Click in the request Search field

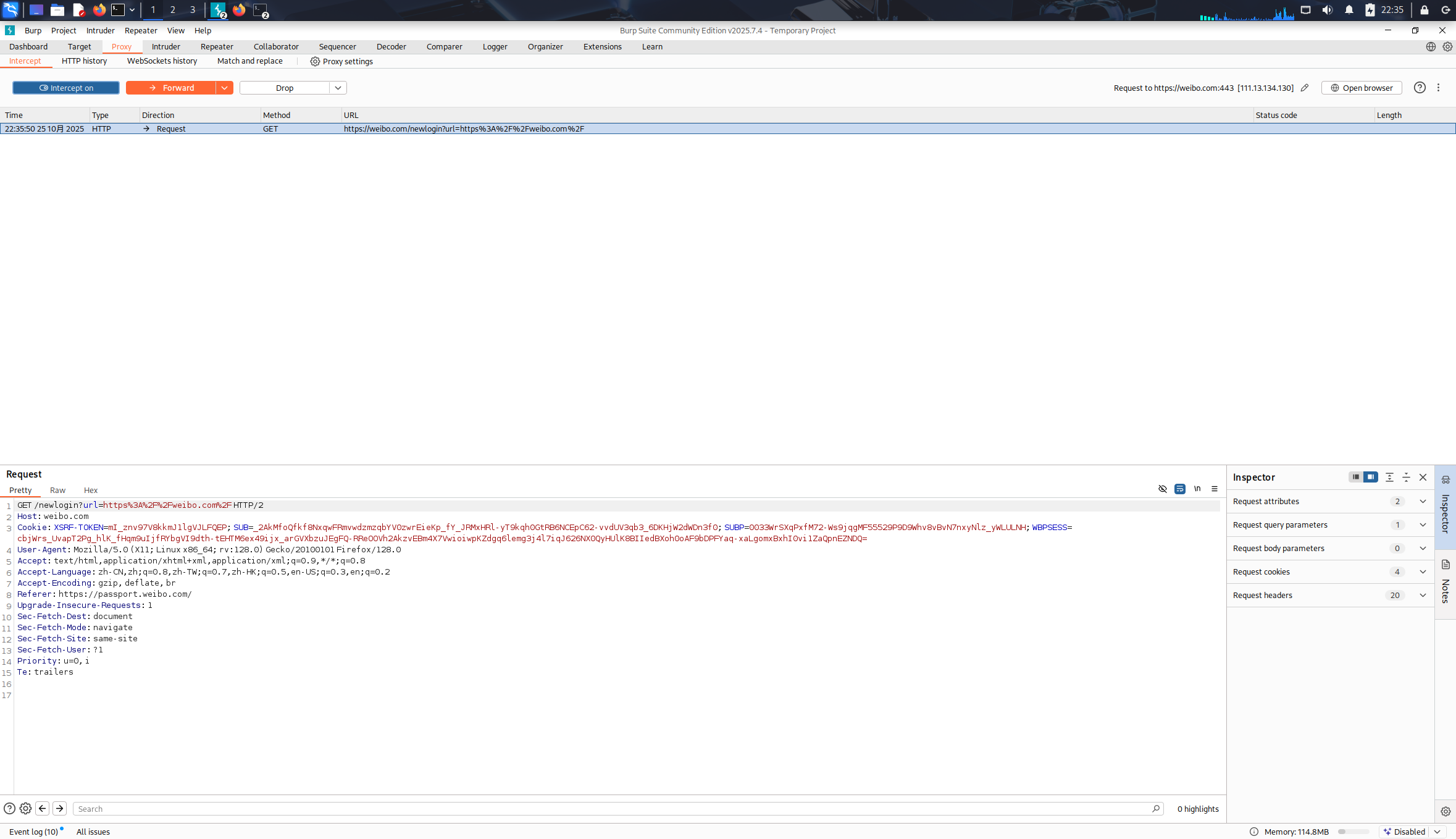pyautogui.click(x=611, y=809)
